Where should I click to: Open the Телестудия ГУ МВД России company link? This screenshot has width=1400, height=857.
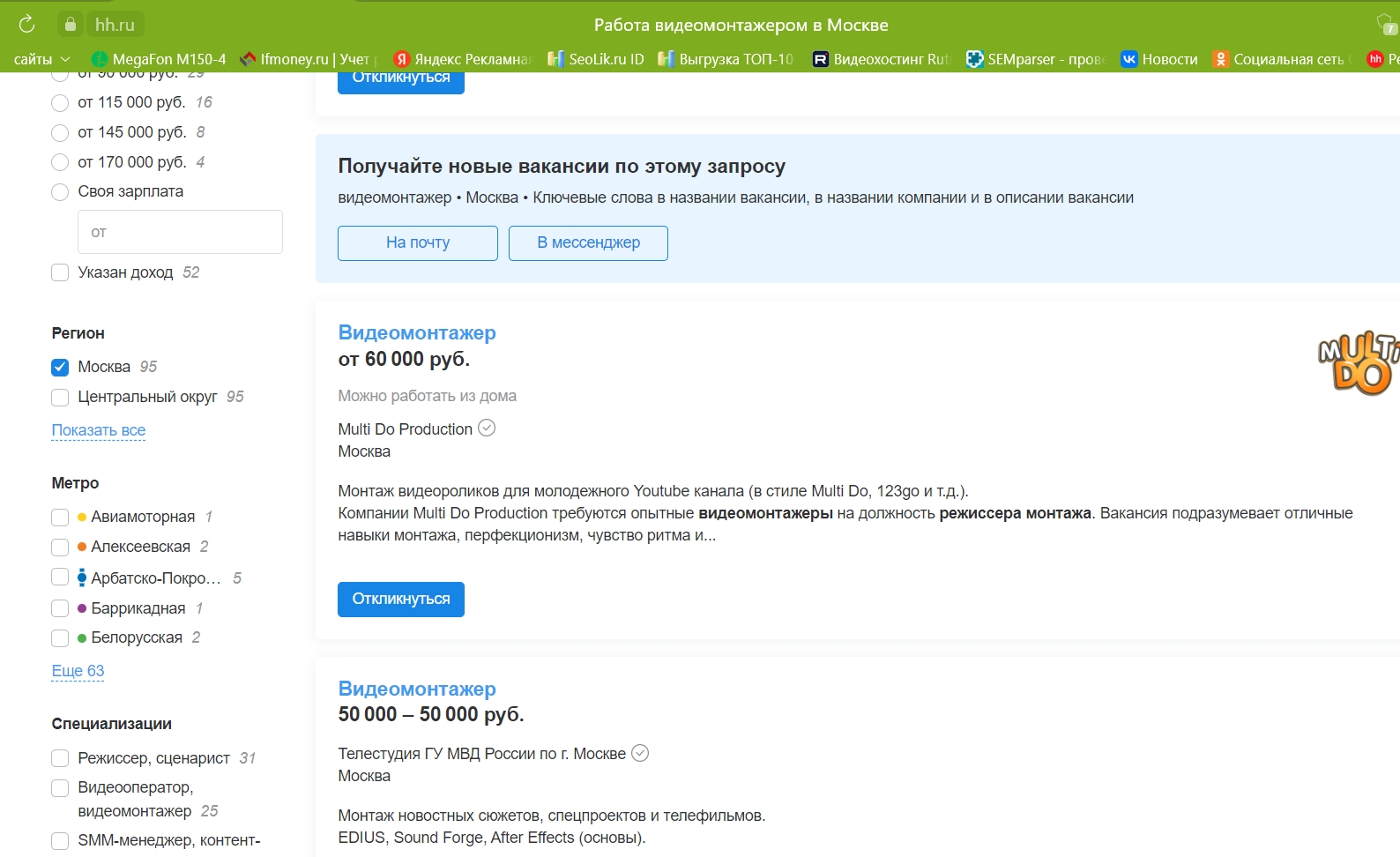pos(482,754)
